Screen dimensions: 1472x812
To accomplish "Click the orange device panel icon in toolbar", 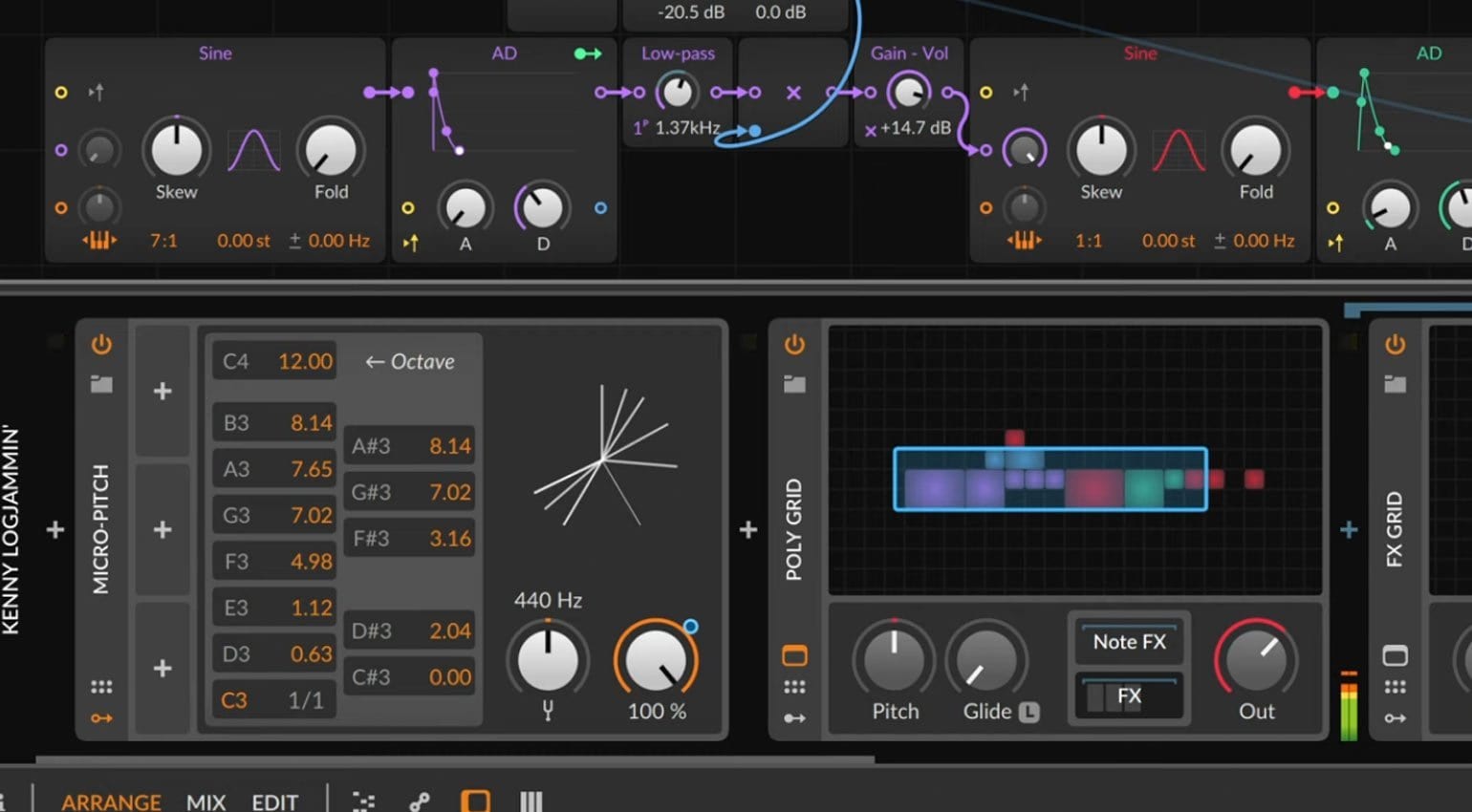I will (475, 801).
